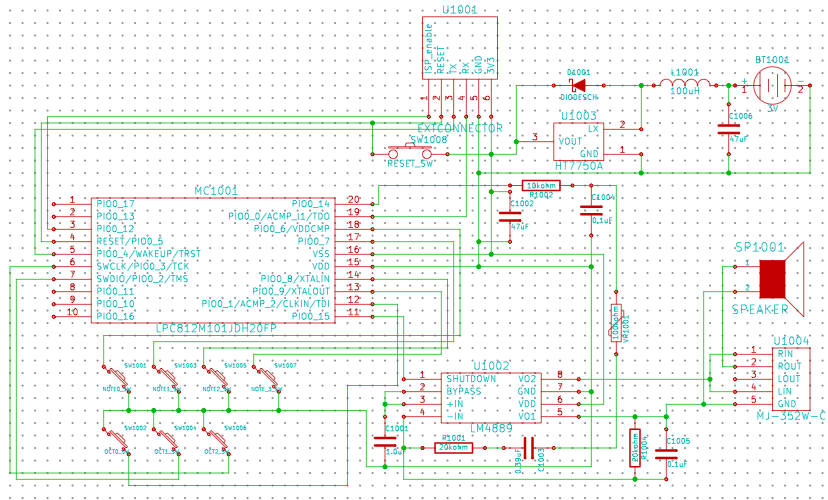Viewport: 828px width, 500px height.
Task: Select the C1001 capacitor symbol
Action: (384, 444)
